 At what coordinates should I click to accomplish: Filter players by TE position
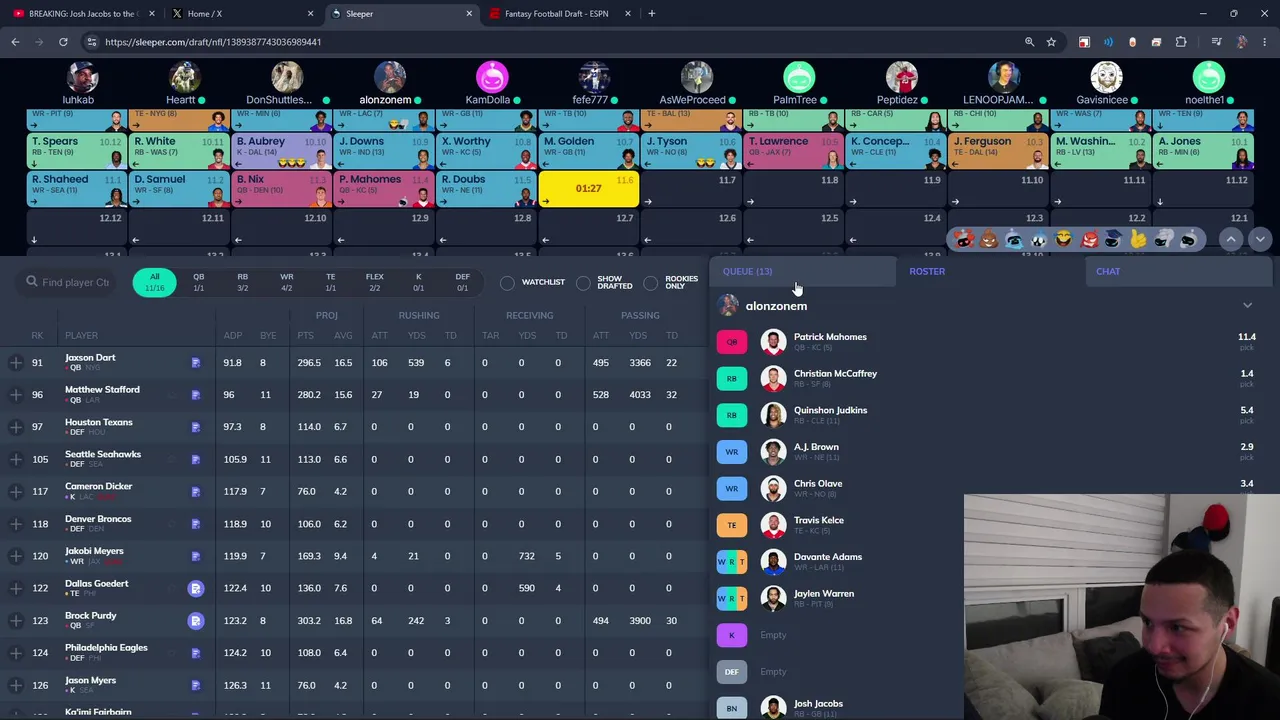click(330, 282)
